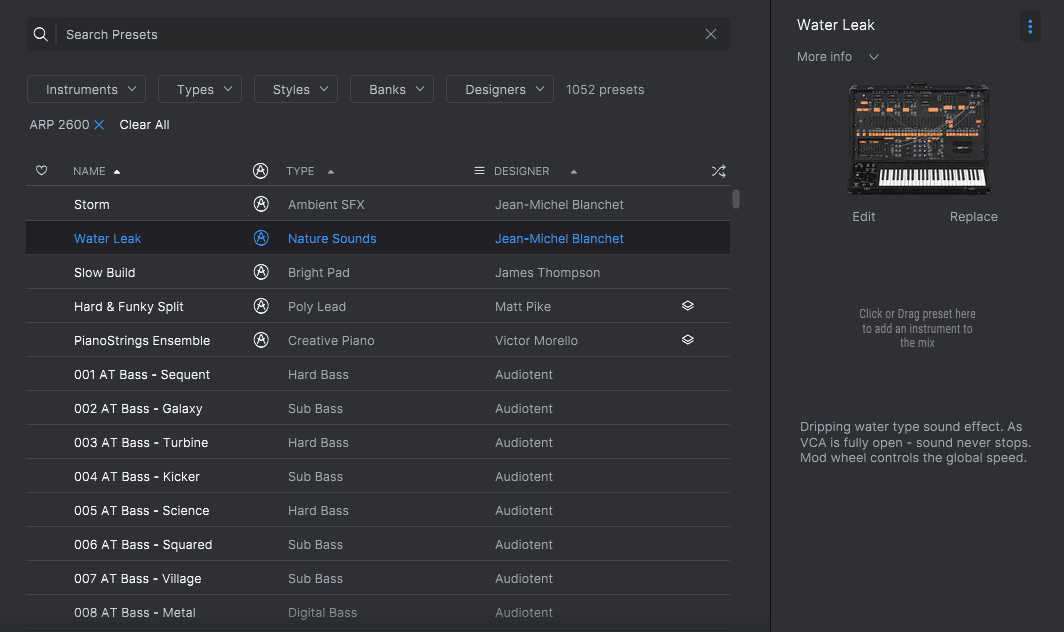This screenshot has width=1064, height=632.
Task: Sort presets by the NAME column
Action: pyautogui.click(x=90, y=171)
